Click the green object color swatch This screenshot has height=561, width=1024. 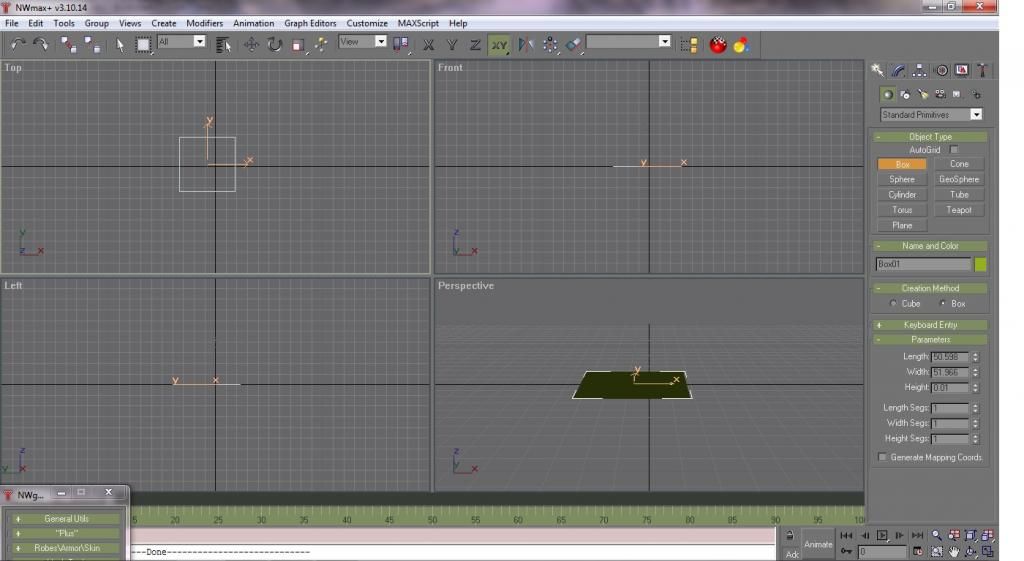(x=980, y=264)
